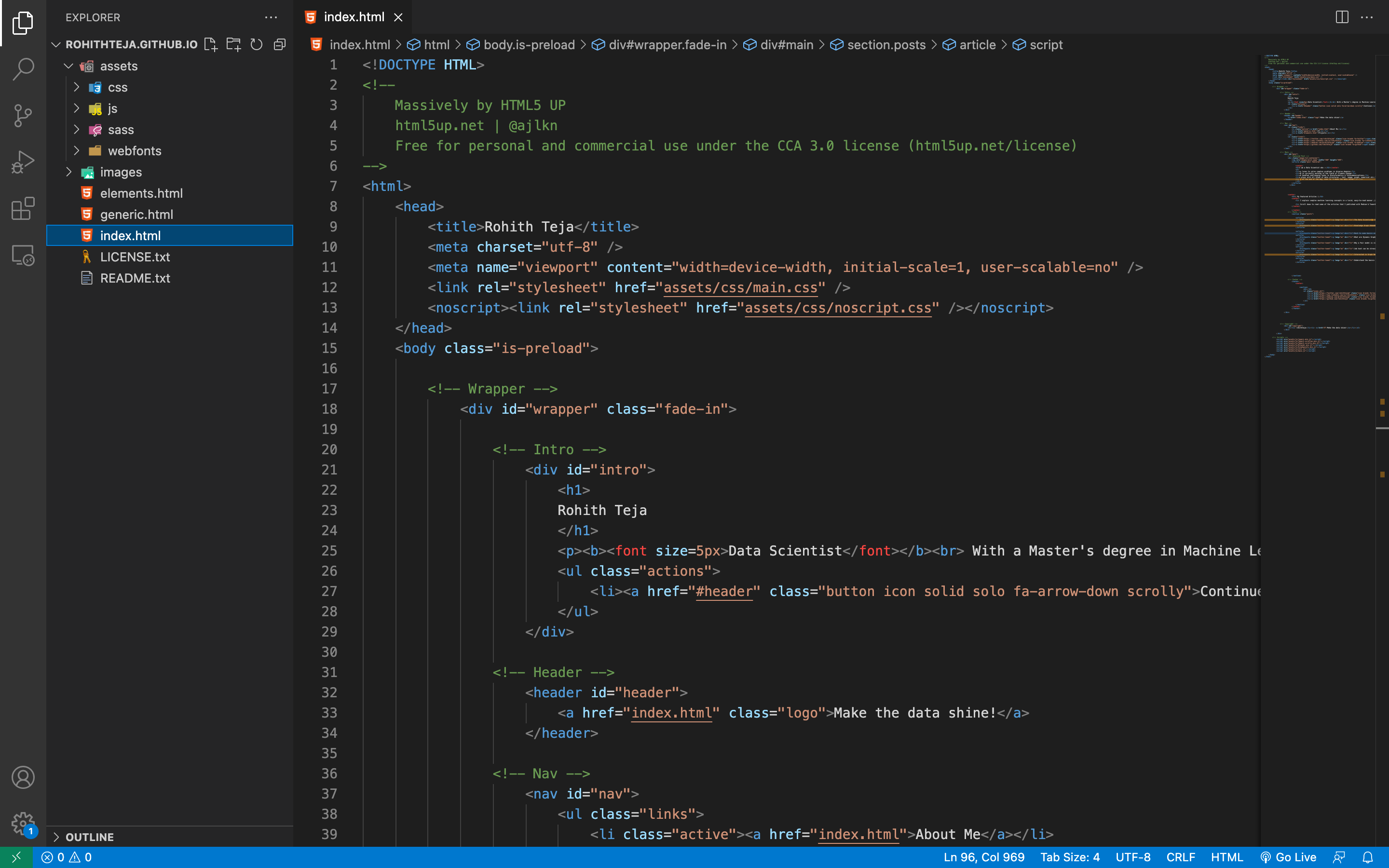Open README.txt in the file tree
The image size is (1389, 868).
coord(135,278)
